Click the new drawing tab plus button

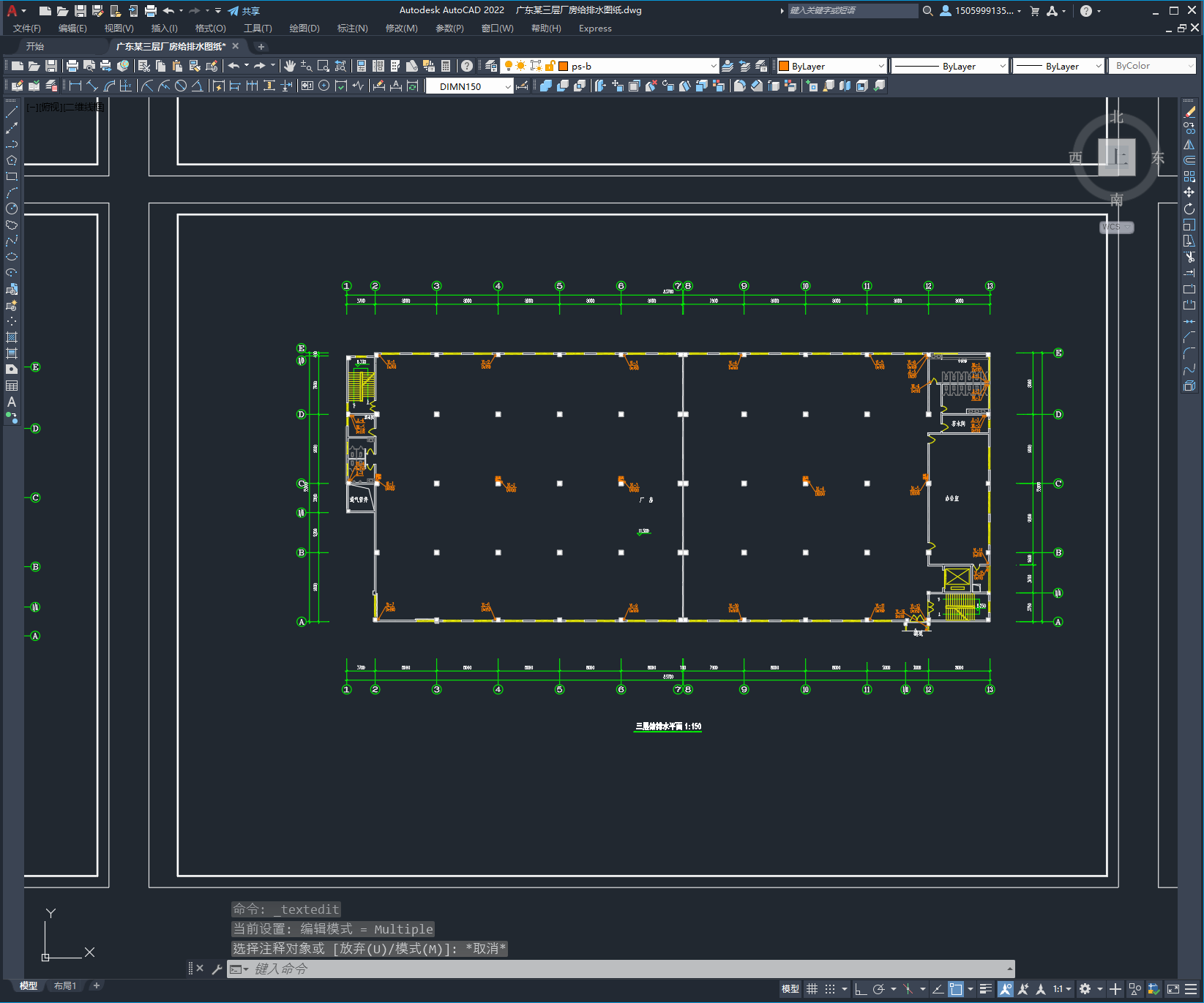point(261,46)
